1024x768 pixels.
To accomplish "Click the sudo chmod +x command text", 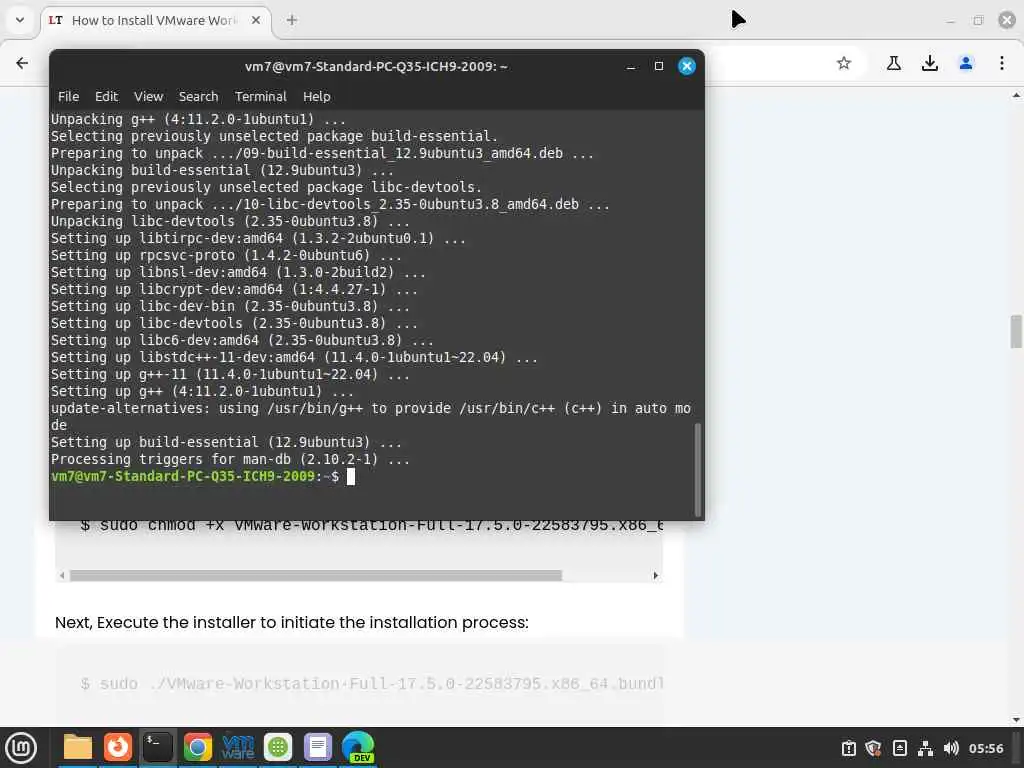I will click(372, 526).
